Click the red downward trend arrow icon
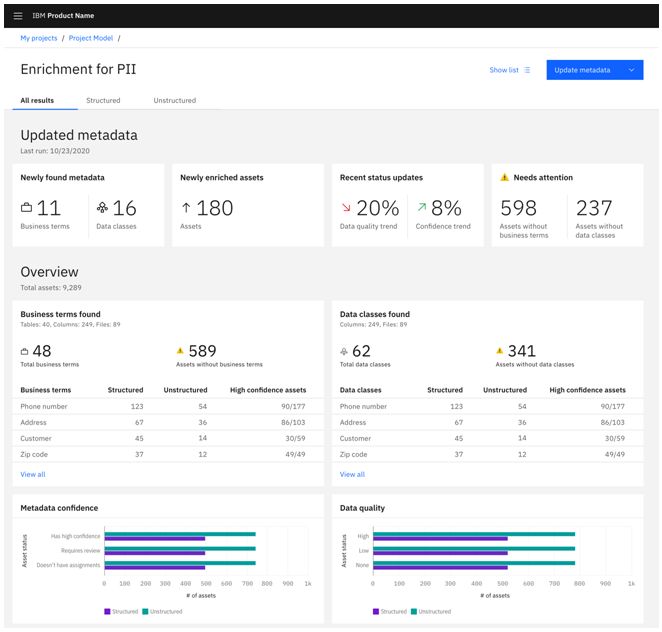The width and height of the screenshot is (662, 632). pos(346,208)
